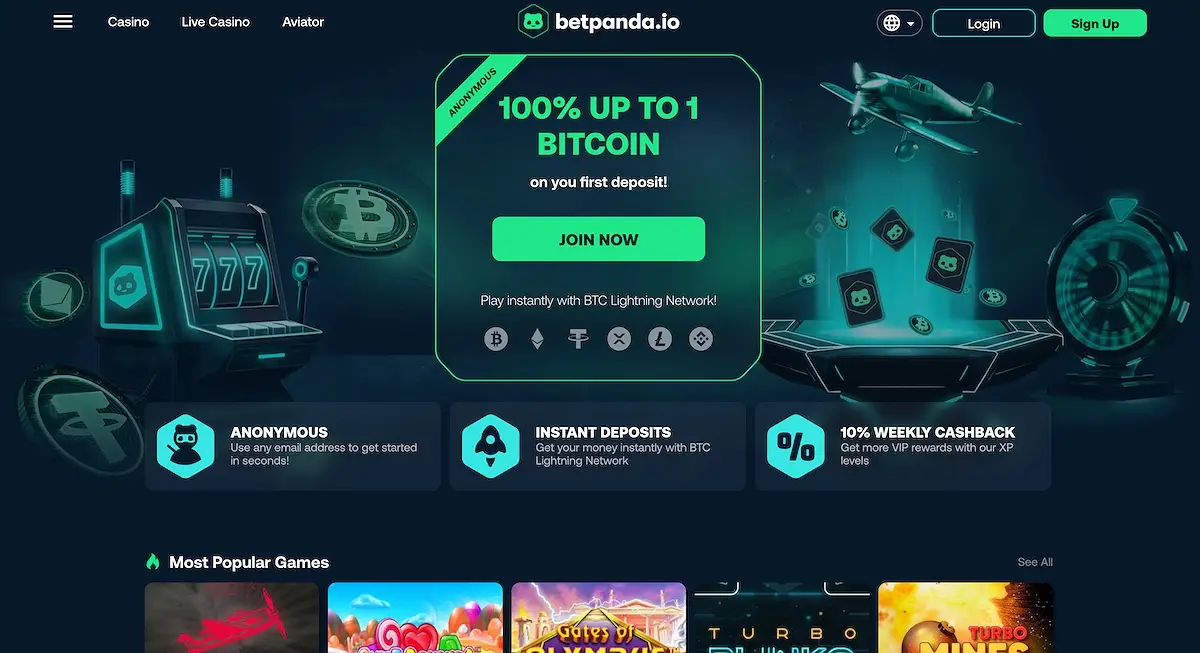Click the BNB currency icon
1200x653 pixels.
pyautogui.click(x=701, y=339)
